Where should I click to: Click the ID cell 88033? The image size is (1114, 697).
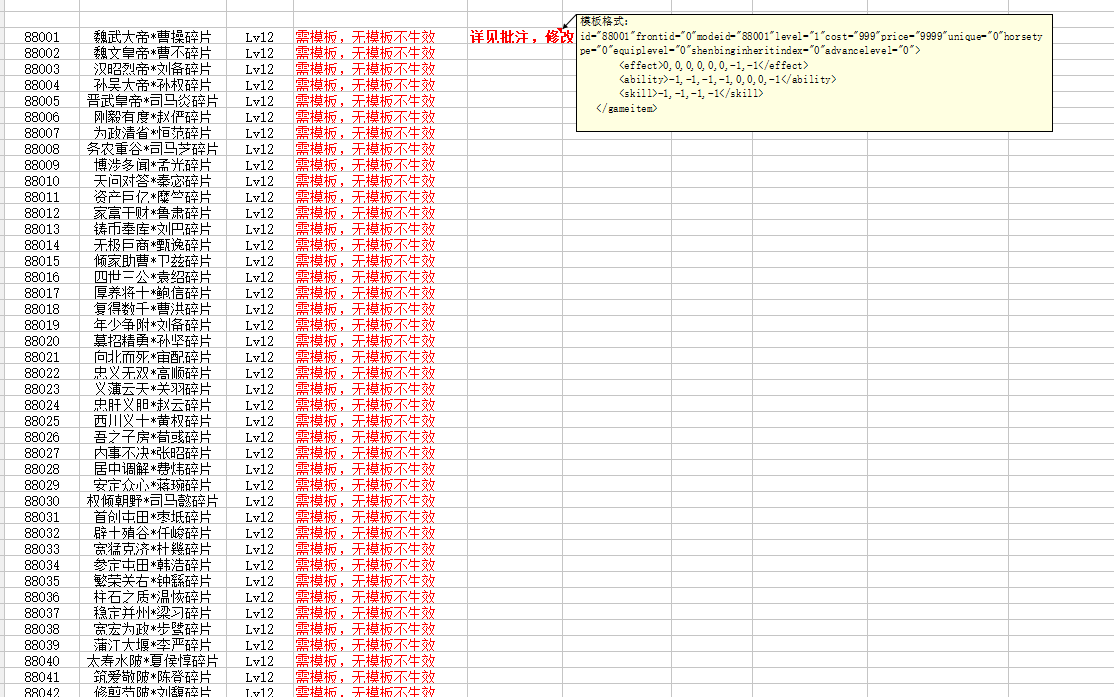(42, 550)
